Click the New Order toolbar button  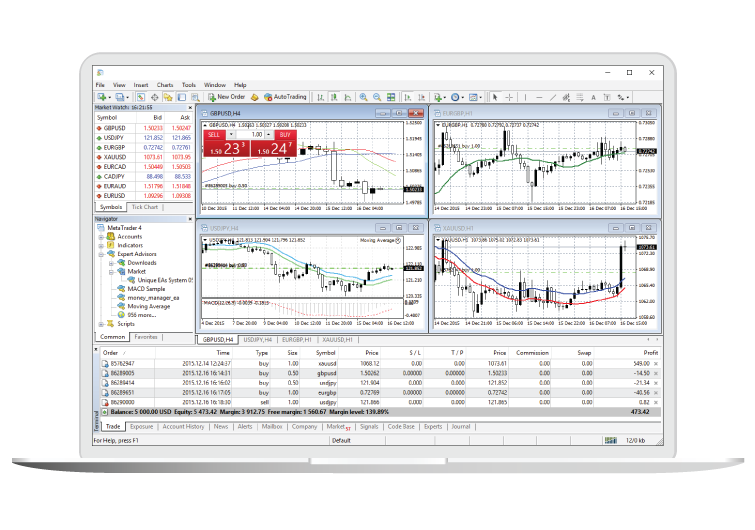click(x=224, y=97)
